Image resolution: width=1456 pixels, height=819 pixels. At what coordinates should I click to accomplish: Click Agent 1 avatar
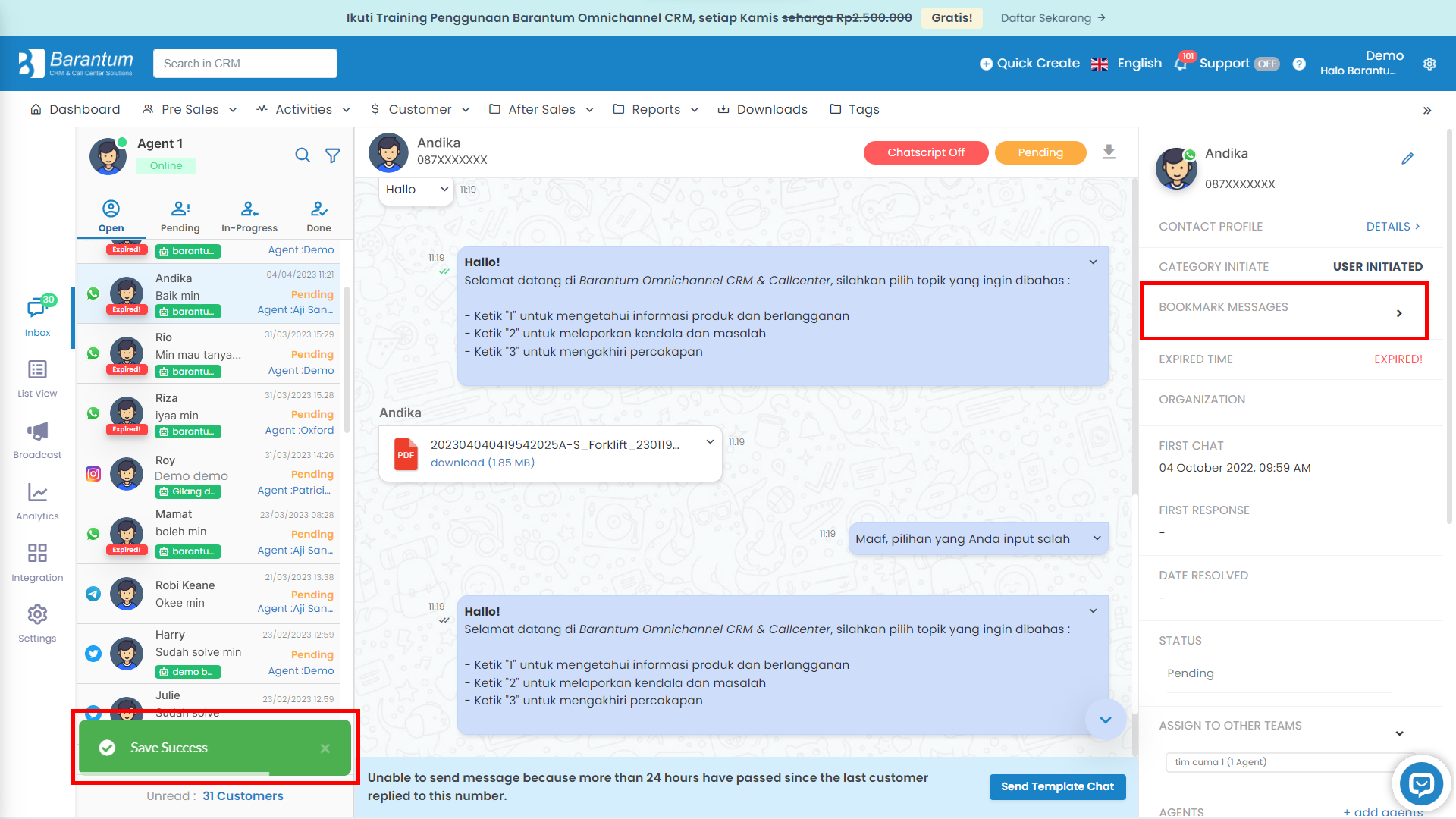click(108, 156)
